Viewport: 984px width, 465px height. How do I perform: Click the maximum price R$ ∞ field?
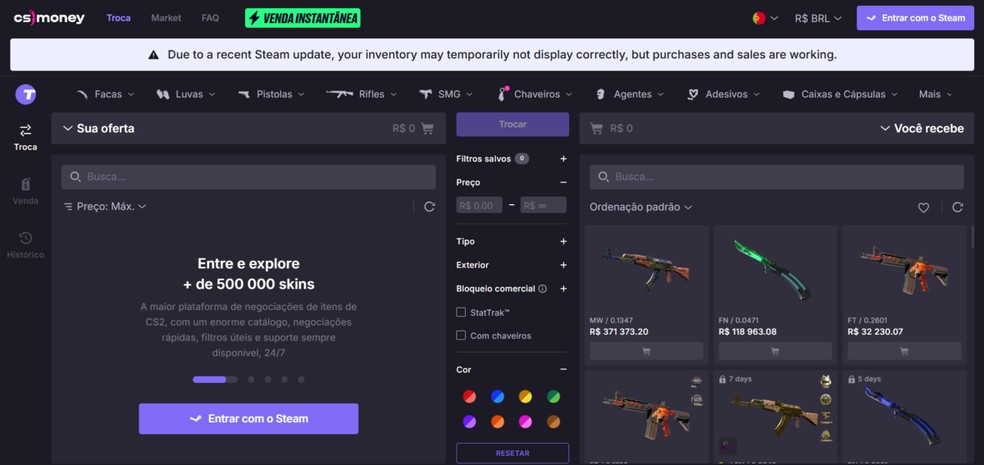click(x=543, y=205)
